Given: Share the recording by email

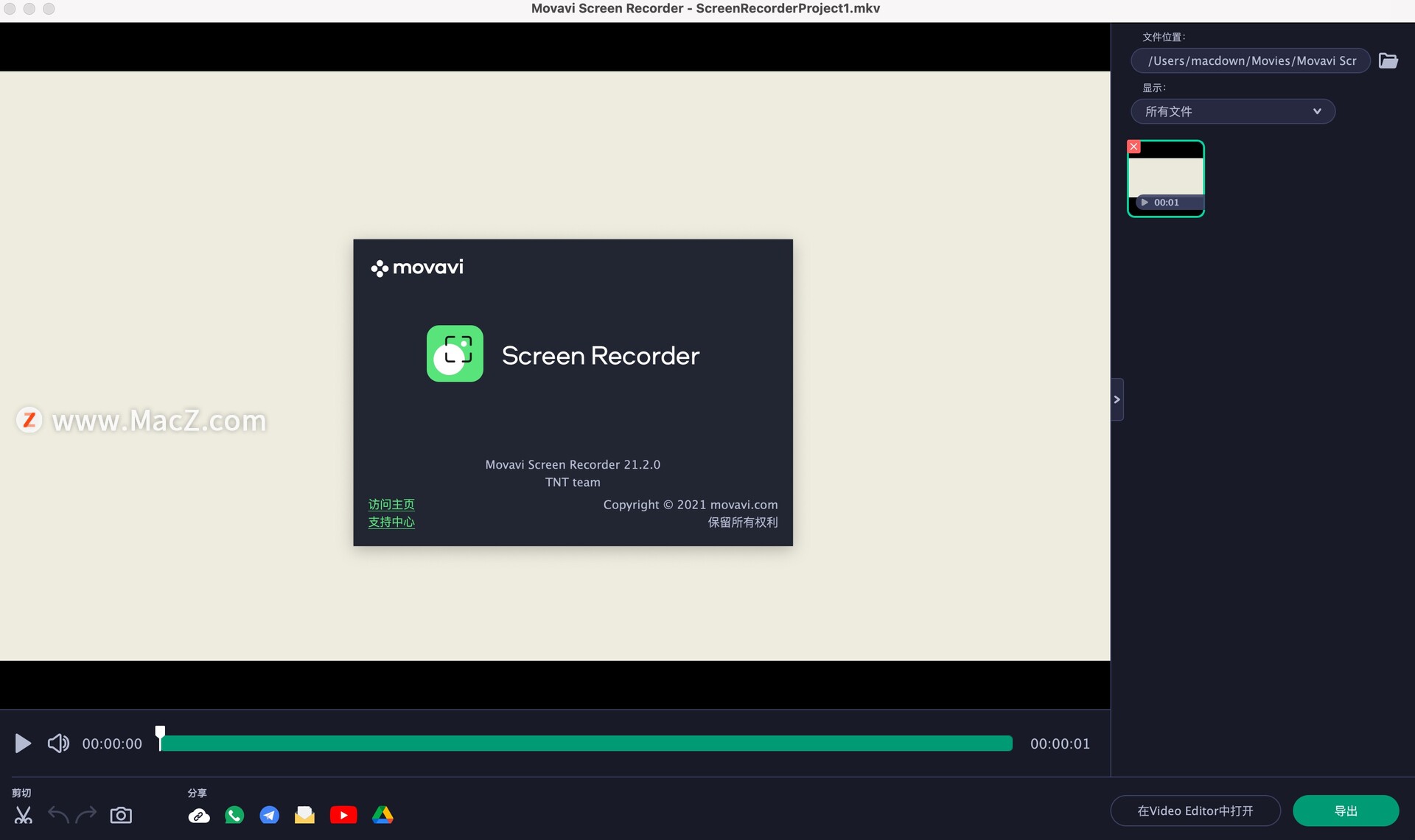Looking at the screenshot, I should (304, 815).
